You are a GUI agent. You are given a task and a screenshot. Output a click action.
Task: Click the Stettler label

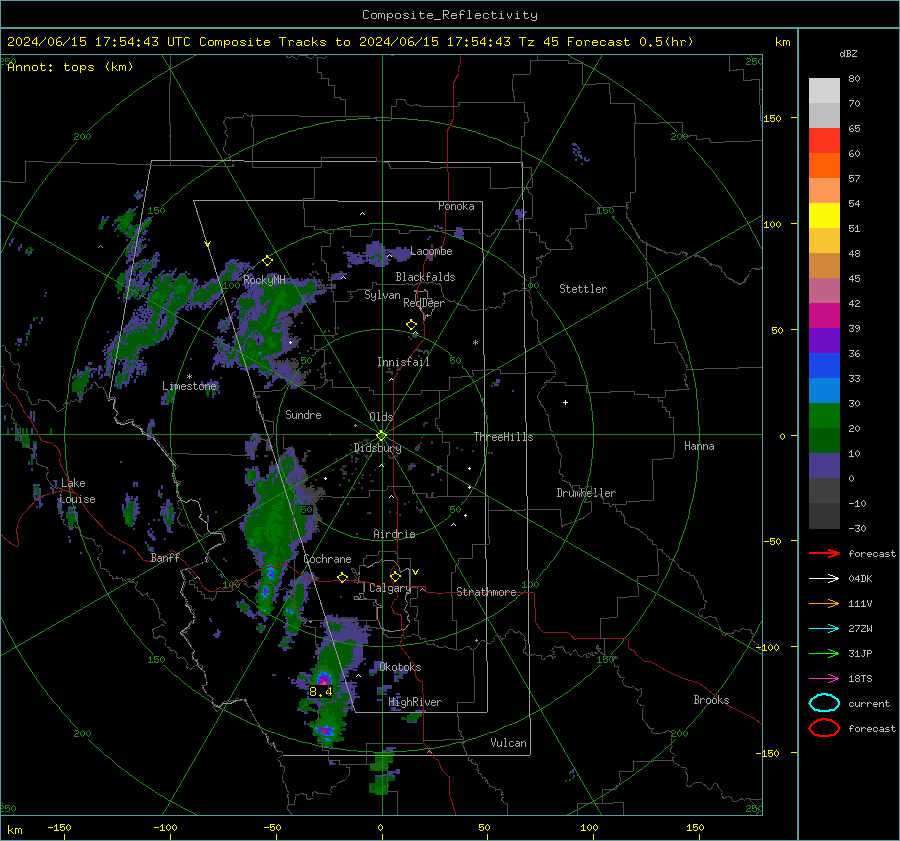[x=583, y=289]
